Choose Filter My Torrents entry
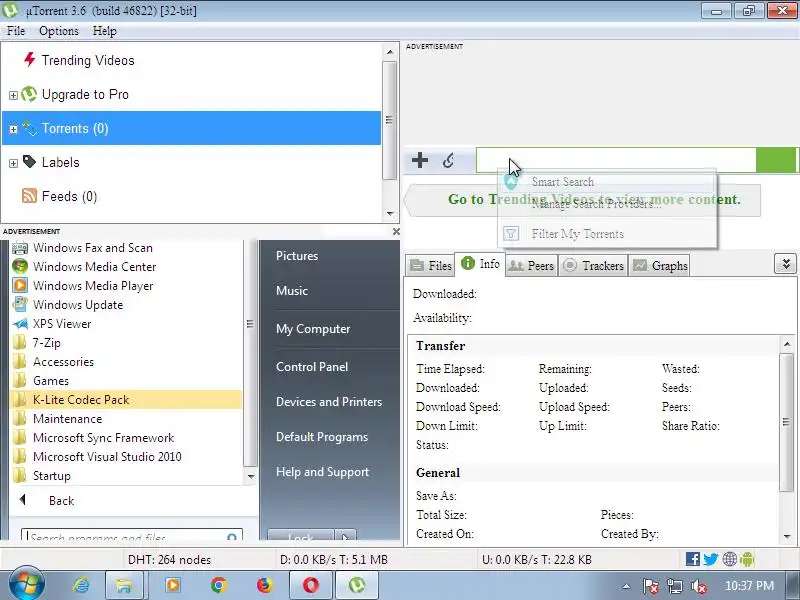Screen dimensions: 800x600 [x=607, y=234]
